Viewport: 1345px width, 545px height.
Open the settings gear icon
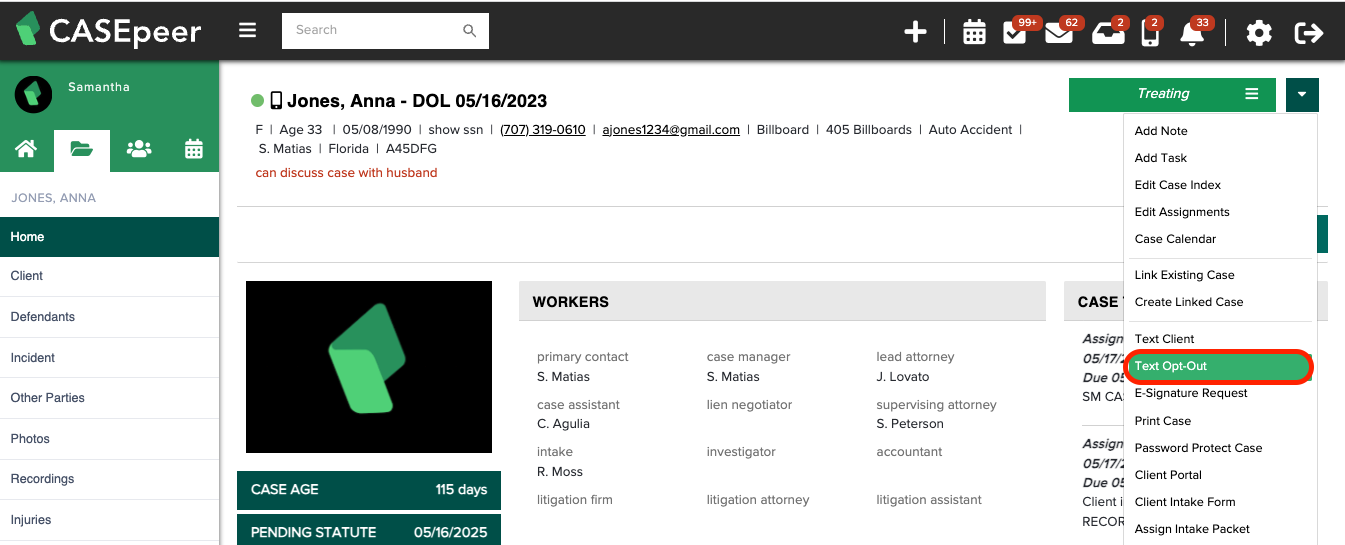pyautogui.click(x=1259, y=33)
